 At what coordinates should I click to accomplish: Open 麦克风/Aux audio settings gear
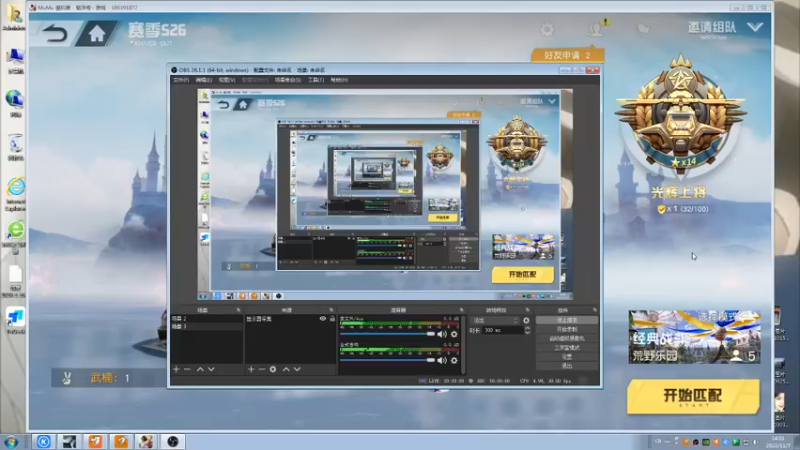click(454, 334)
